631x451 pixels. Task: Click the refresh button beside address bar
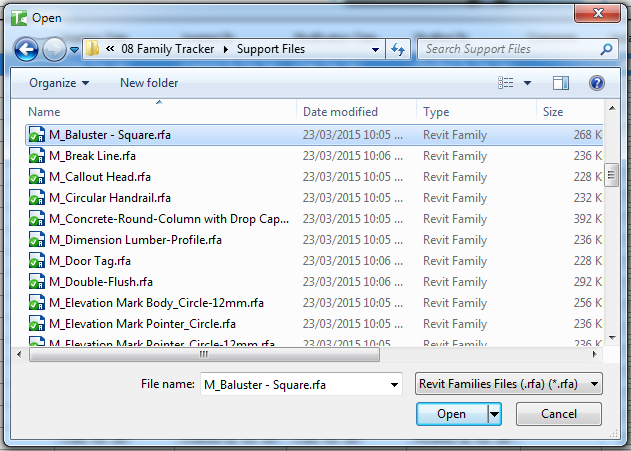pos(398,49)
